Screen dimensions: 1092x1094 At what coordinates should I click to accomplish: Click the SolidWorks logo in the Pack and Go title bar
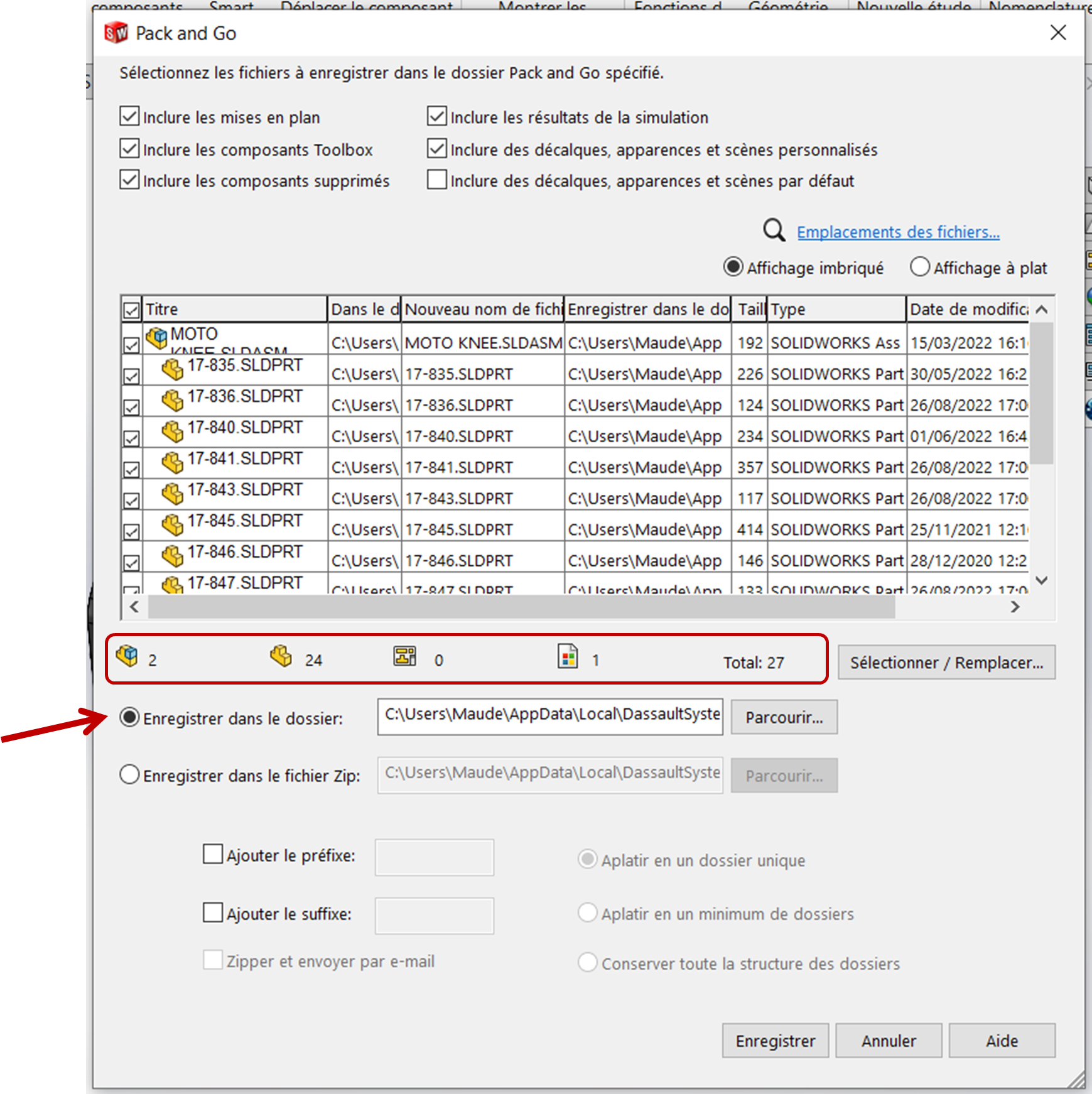click(x=115, y=33)
